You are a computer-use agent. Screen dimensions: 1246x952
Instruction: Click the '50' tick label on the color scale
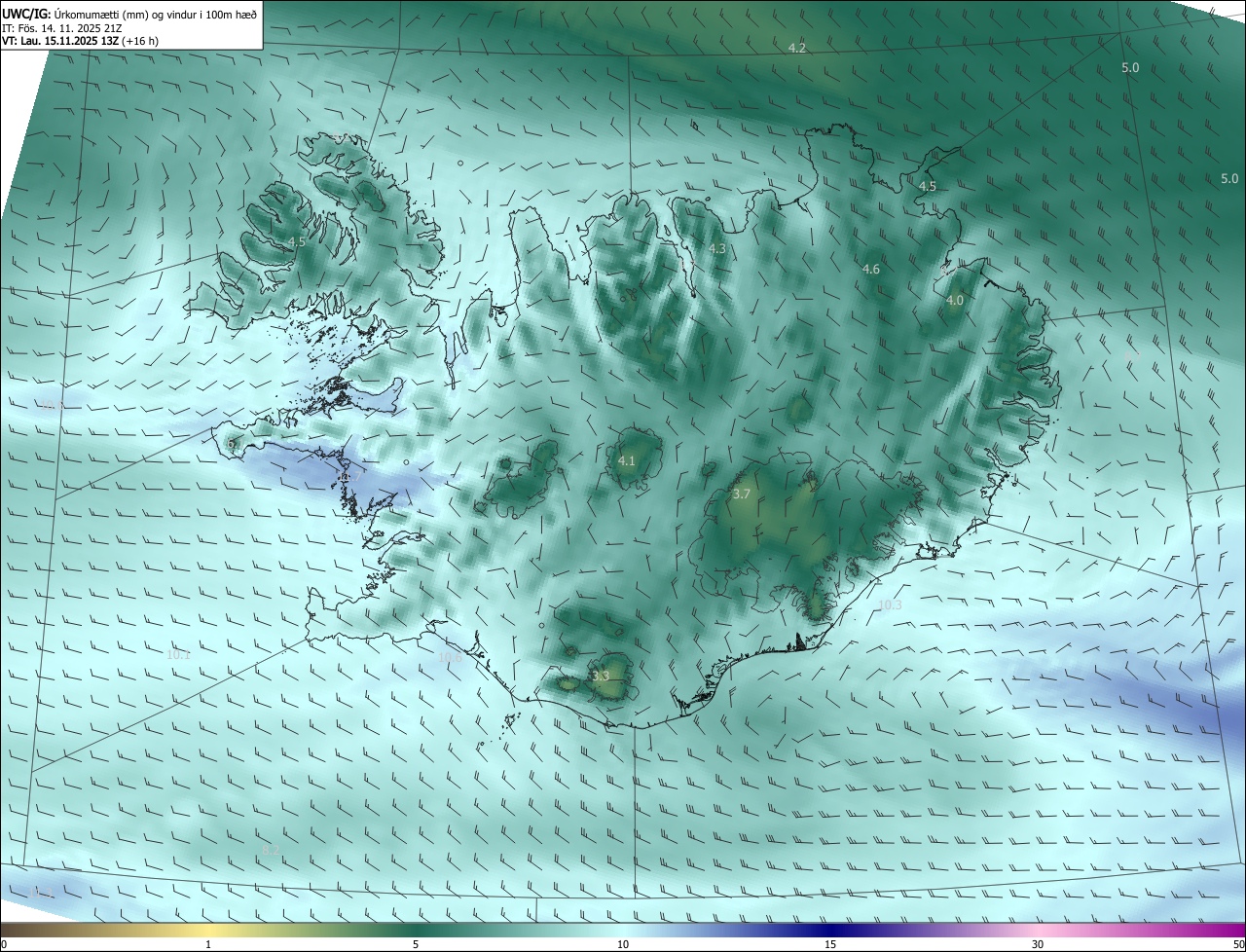[1238, 945]
